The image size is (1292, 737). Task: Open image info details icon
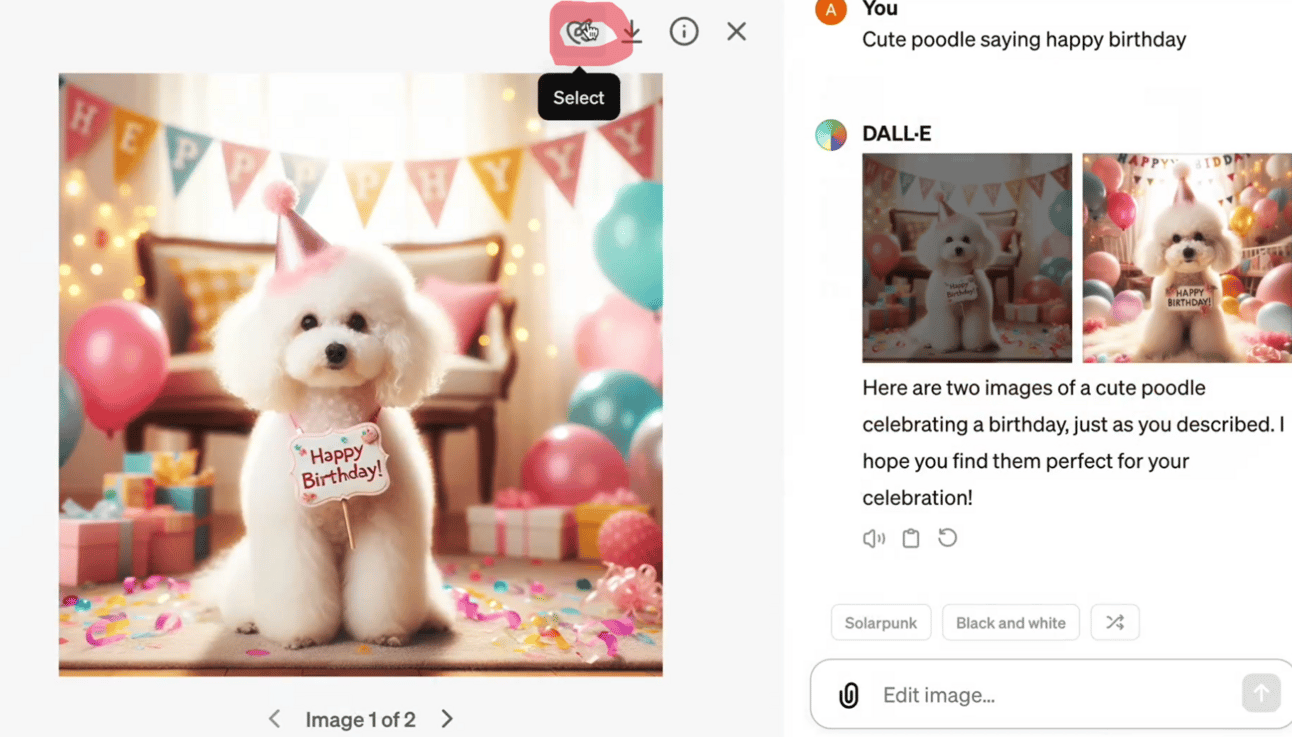[x=684, y=32]
